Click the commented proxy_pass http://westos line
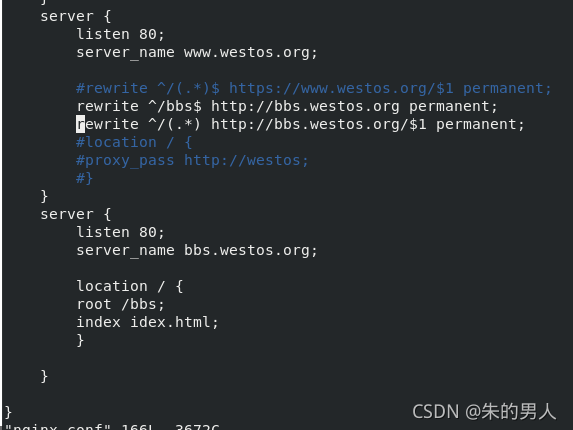 point(192,160)
